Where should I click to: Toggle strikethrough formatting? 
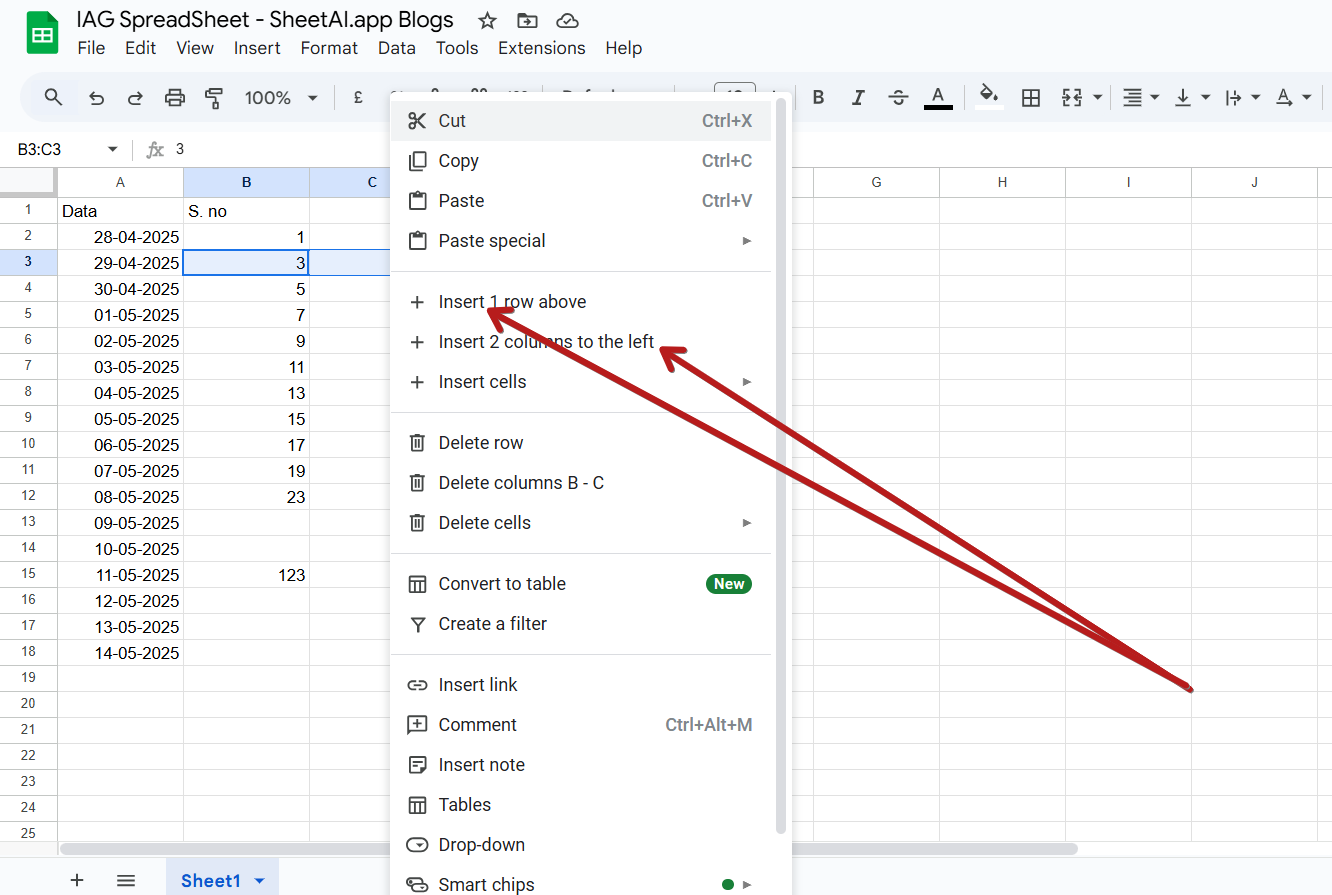click(x=898, y=97)
